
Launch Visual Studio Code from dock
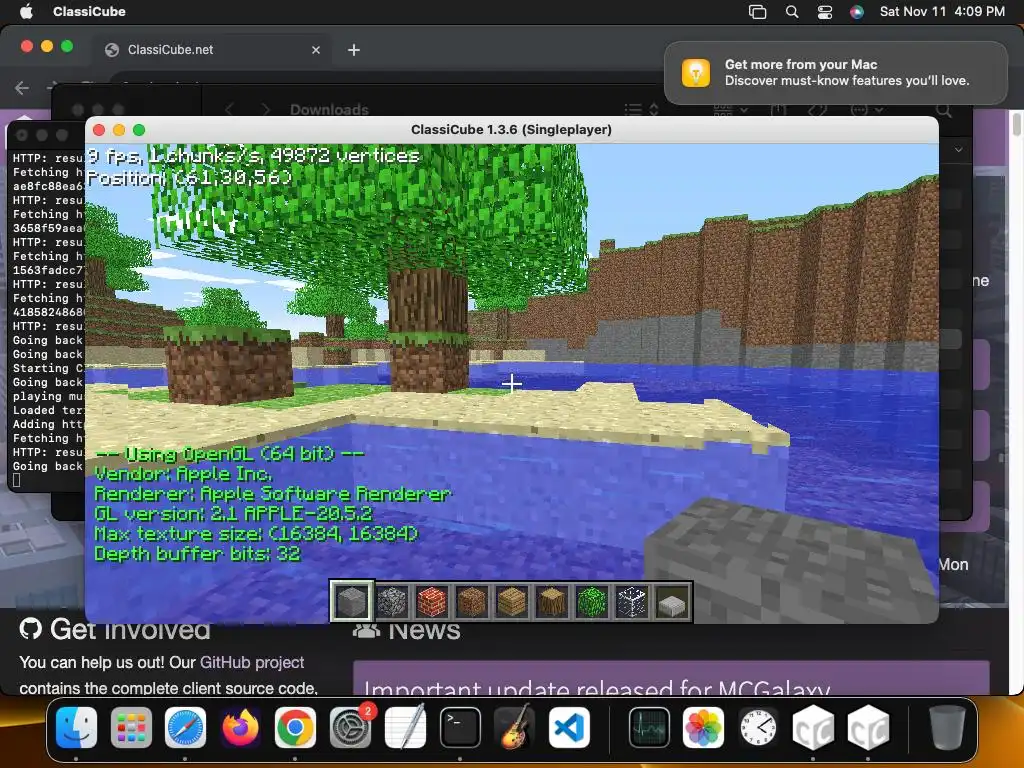(569, 727)
